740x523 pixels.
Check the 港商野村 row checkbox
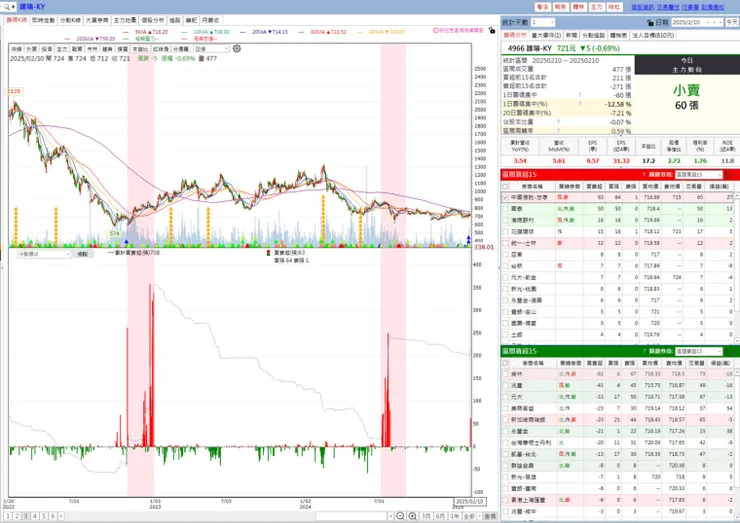click(505, 220)
